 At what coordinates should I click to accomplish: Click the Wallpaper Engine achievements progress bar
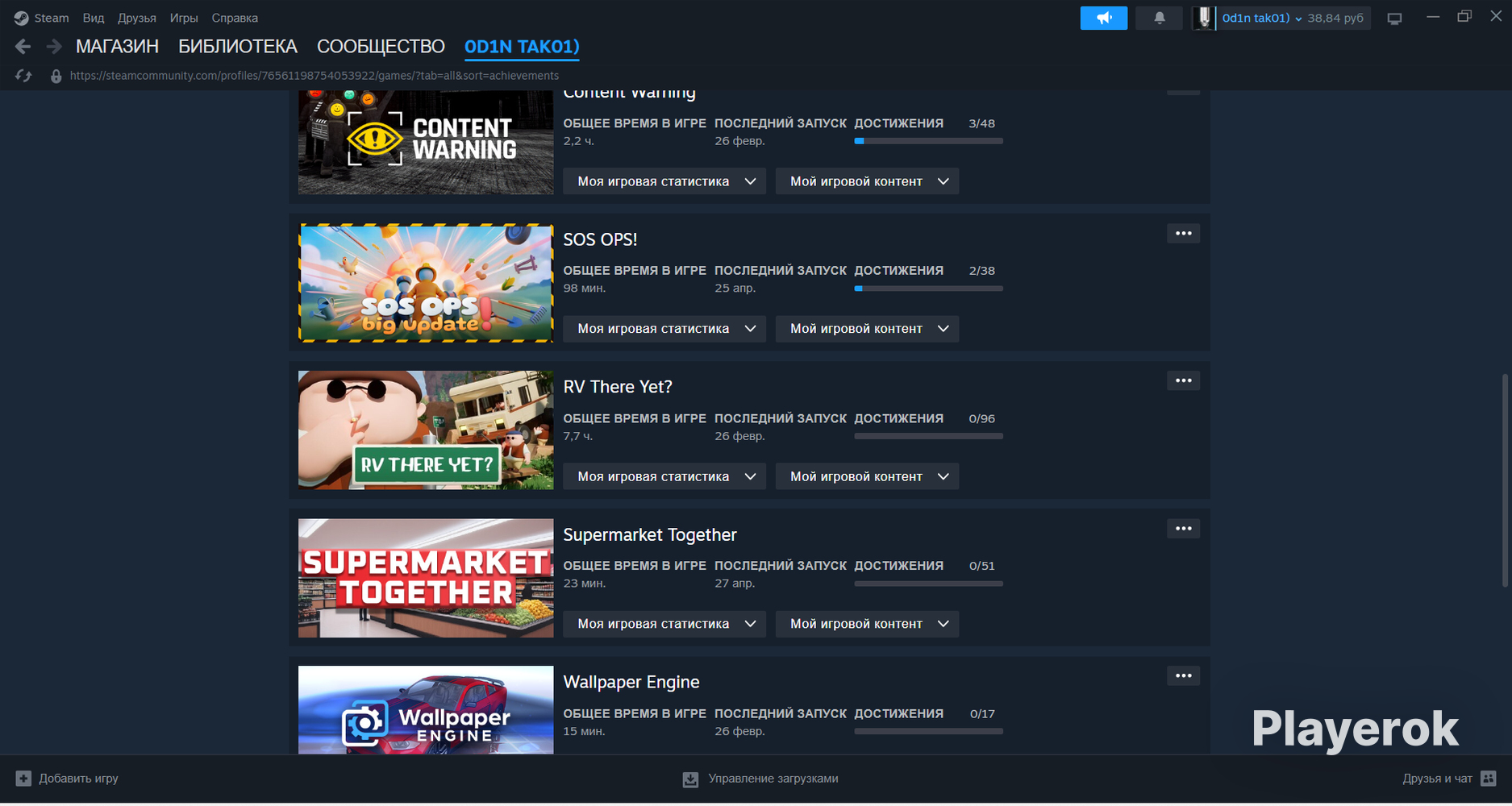929,732
